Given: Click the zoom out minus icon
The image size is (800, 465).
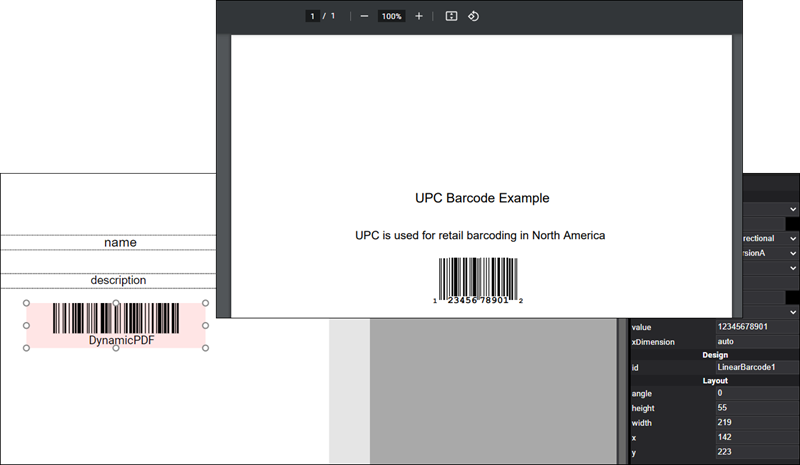Looking at the screenshot, I should 364,17.
